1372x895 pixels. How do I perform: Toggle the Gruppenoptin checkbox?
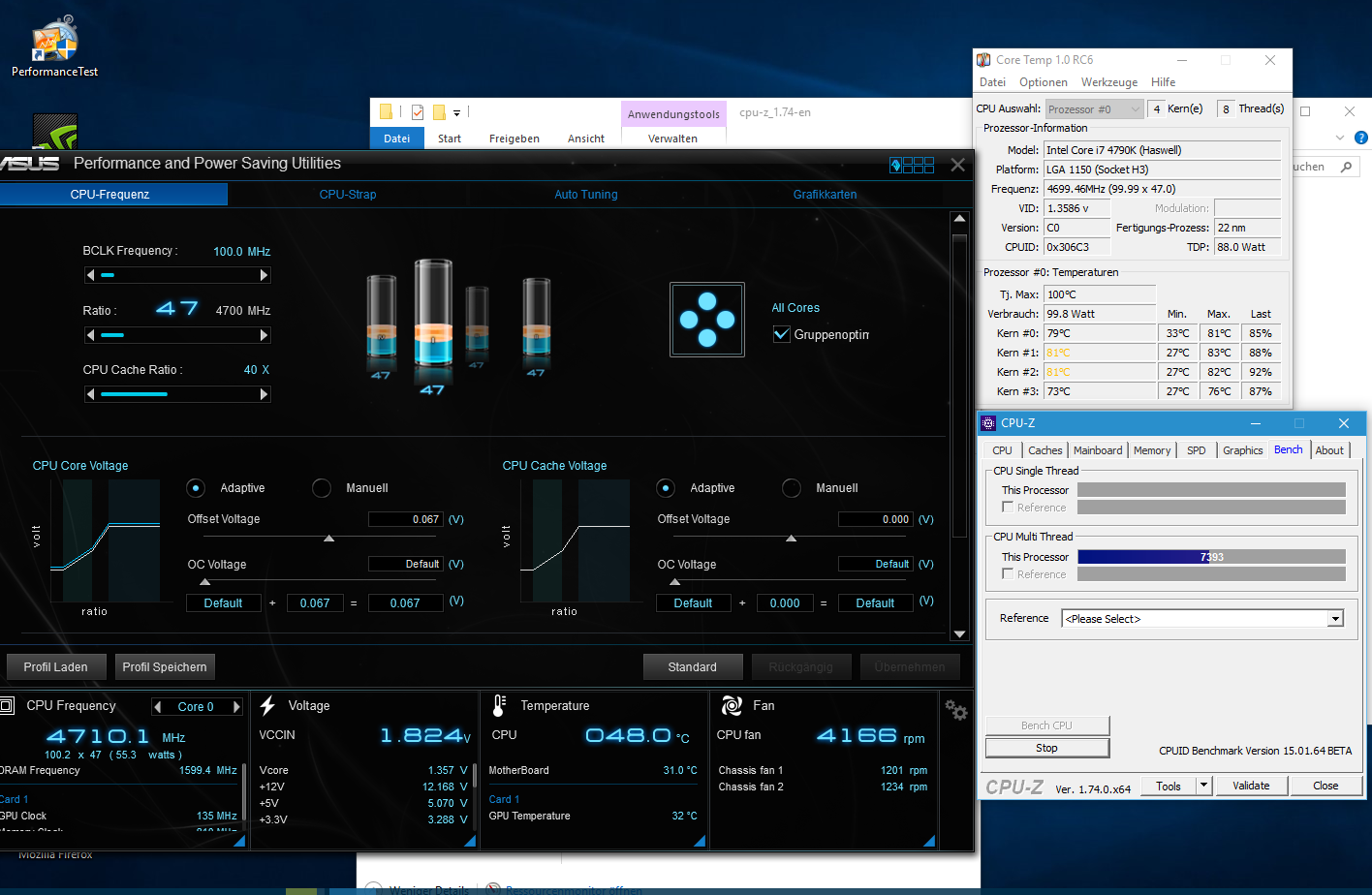(781, 334)
